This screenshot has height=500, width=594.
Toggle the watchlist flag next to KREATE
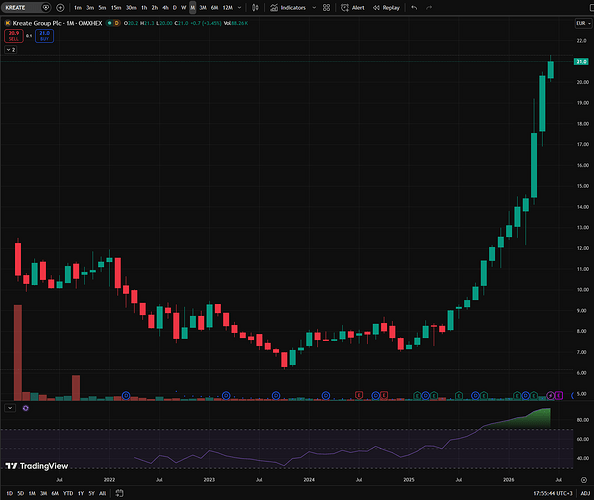point(45,8)
